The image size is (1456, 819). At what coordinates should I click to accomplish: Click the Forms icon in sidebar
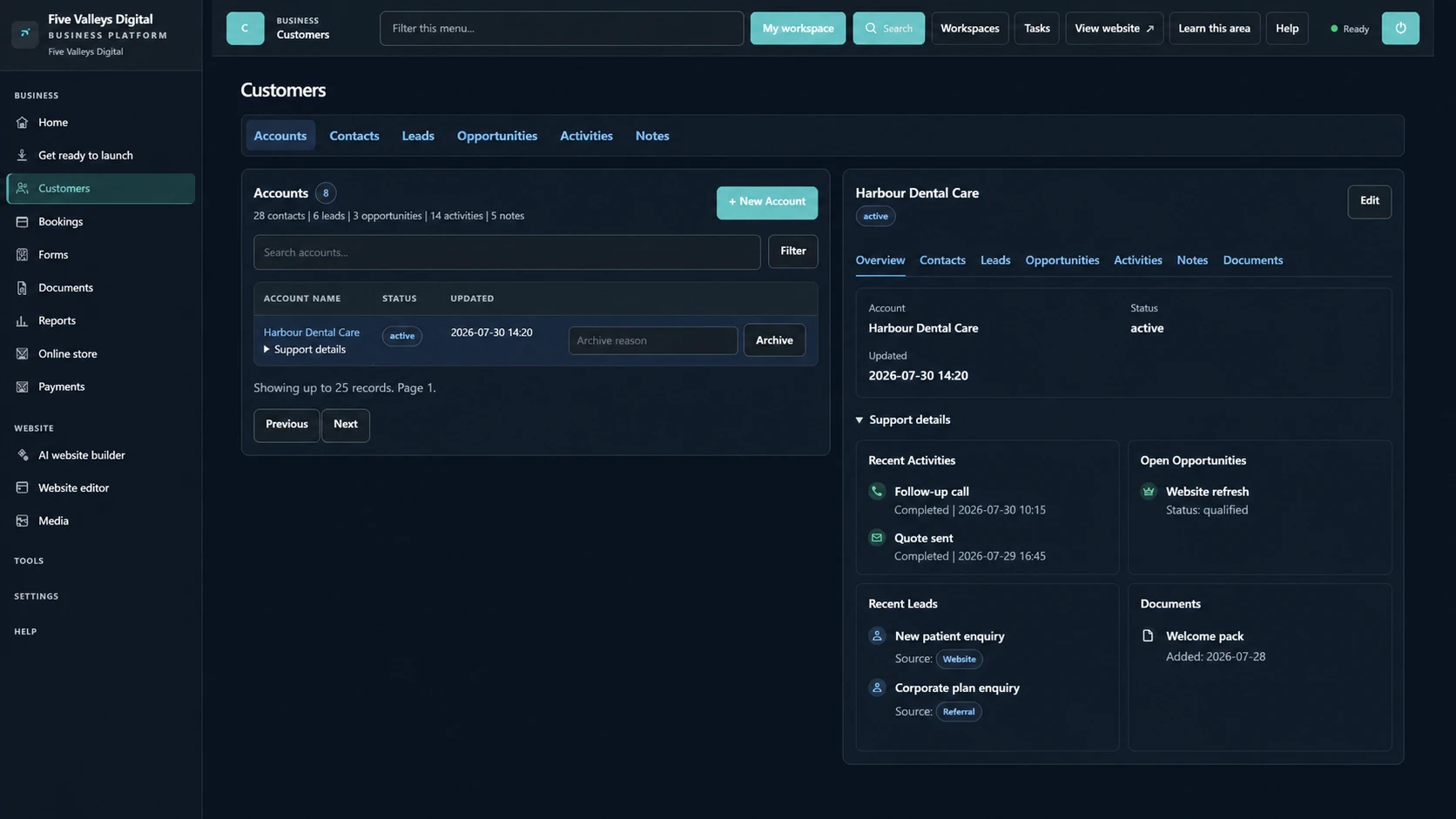click(x=23, y=255)
